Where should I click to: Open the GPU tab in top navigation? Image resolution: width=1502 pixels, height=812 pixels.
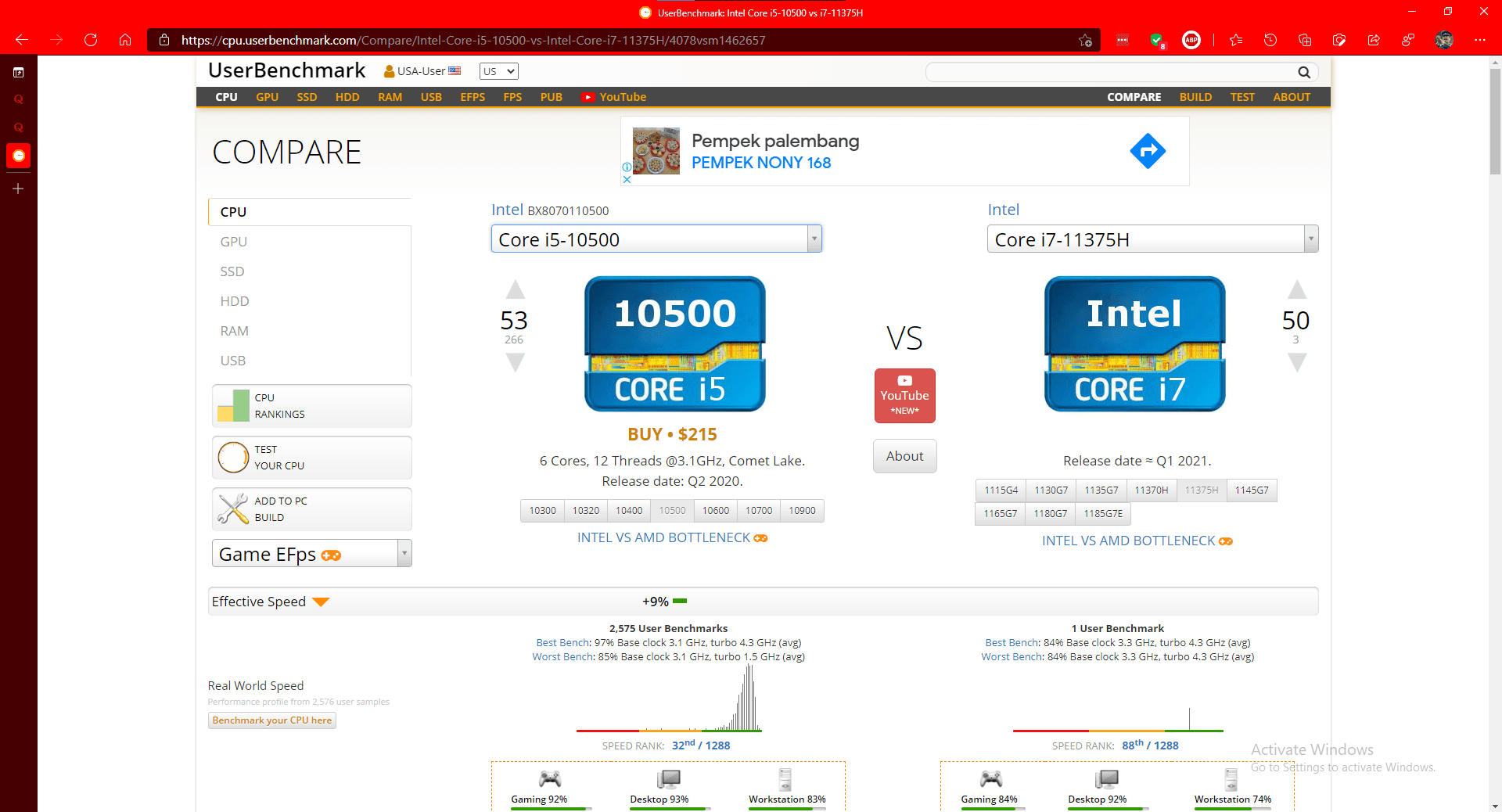268,97
